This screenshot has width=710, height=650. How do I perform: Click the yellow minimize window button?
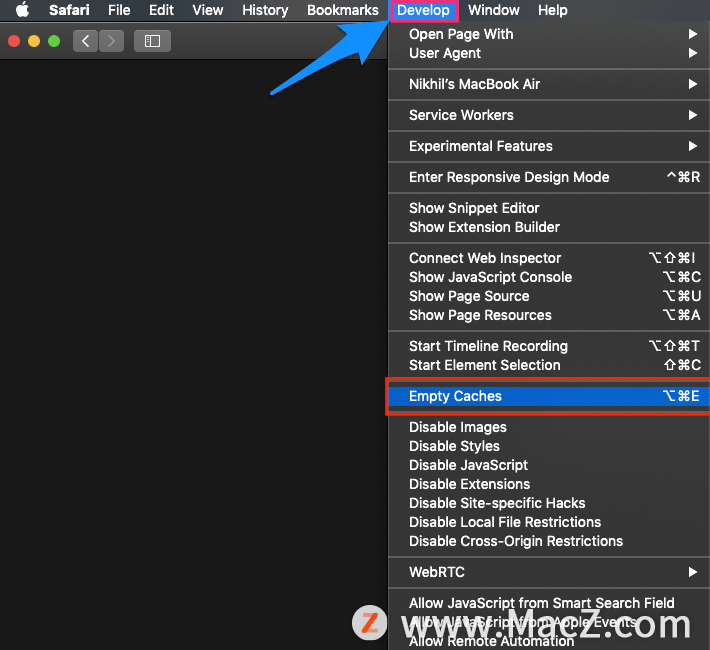click(34, 41)
